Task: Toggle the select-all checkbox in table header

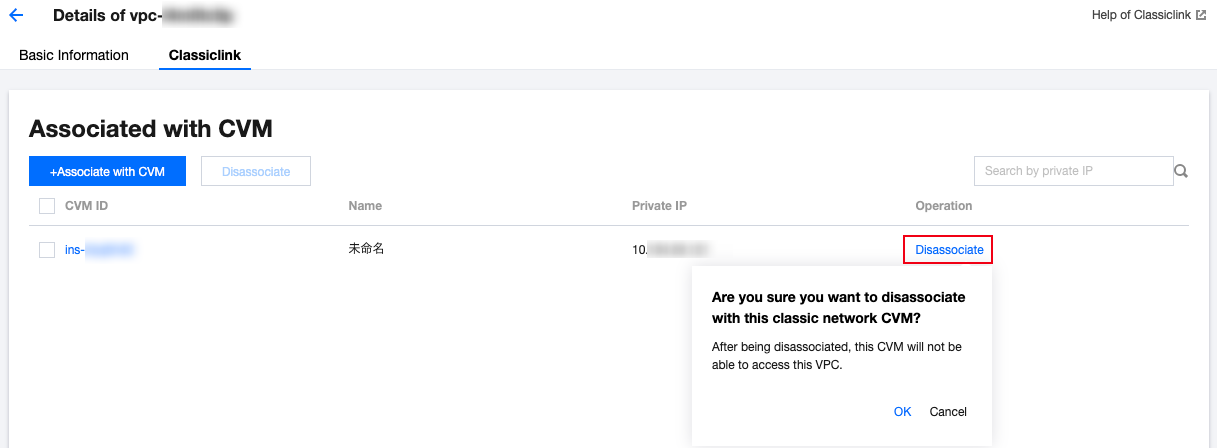Action: click(x=47, y=206)
